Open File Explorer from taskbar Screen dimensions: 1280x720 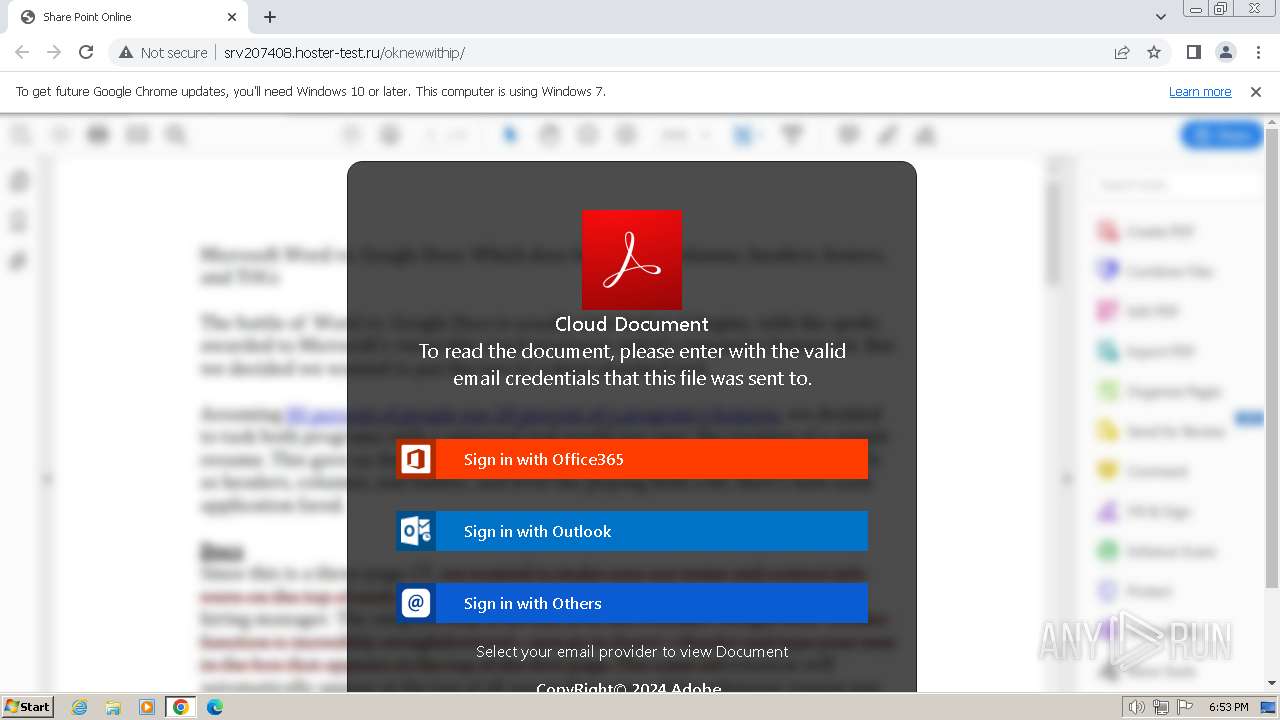point(113,707)
